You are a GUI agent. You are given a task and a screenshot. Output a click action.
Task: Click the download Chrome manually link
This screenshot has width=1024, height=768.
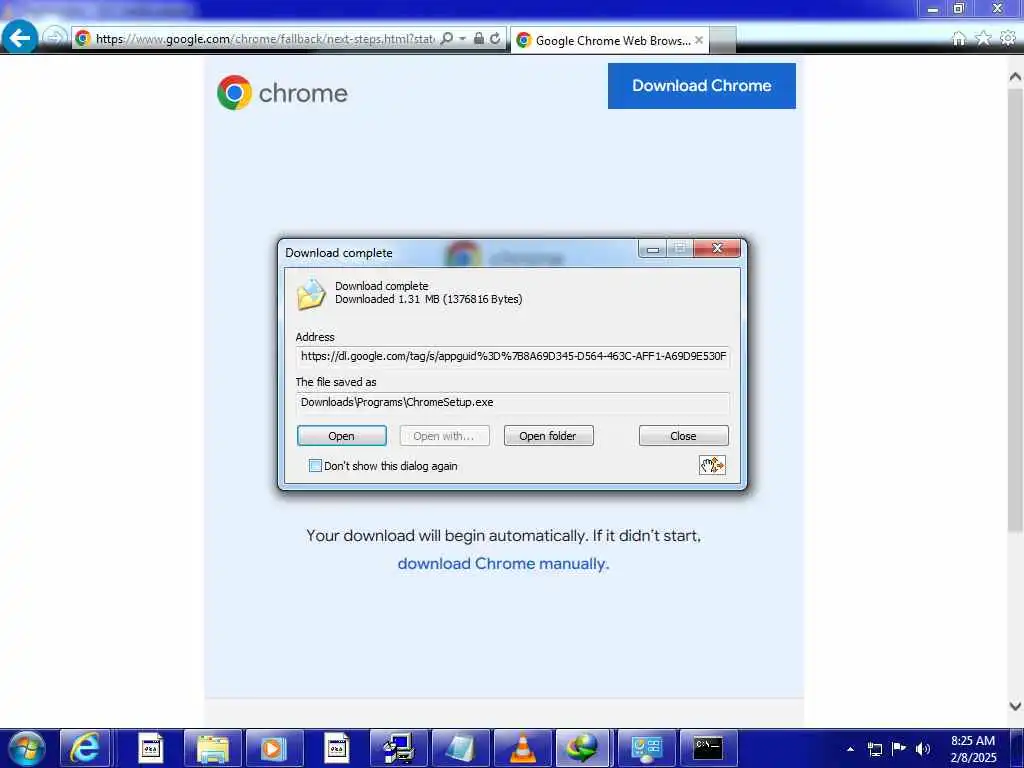(x=503, y=564)
